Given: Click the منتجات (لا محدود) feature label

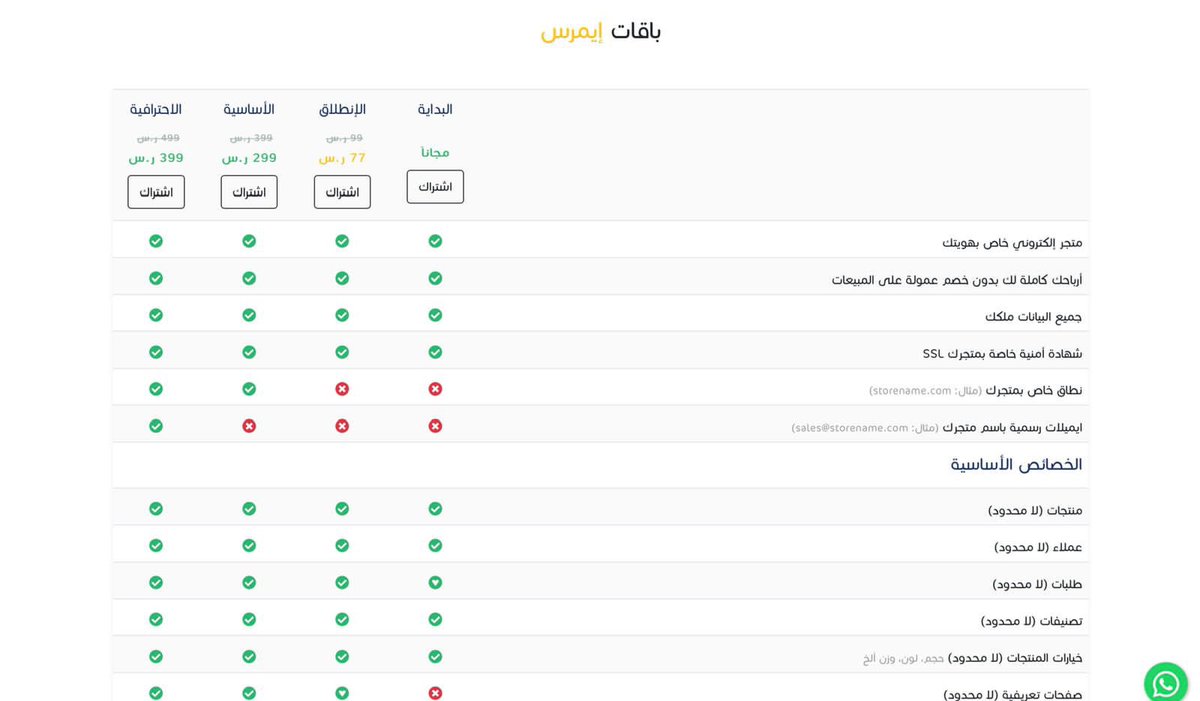Looking at the screenshot, I should click(x=1035, y=510).
